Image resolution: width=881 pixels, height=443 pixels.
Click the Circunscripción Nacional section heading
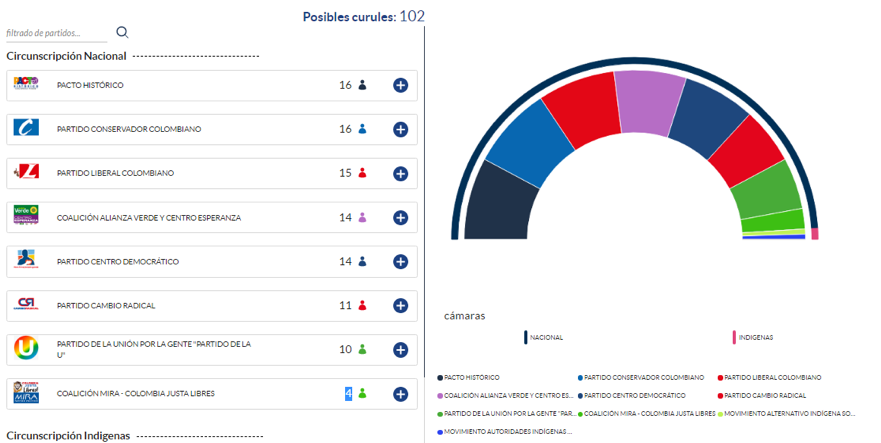pyautogui.click(x=66, y=56)
